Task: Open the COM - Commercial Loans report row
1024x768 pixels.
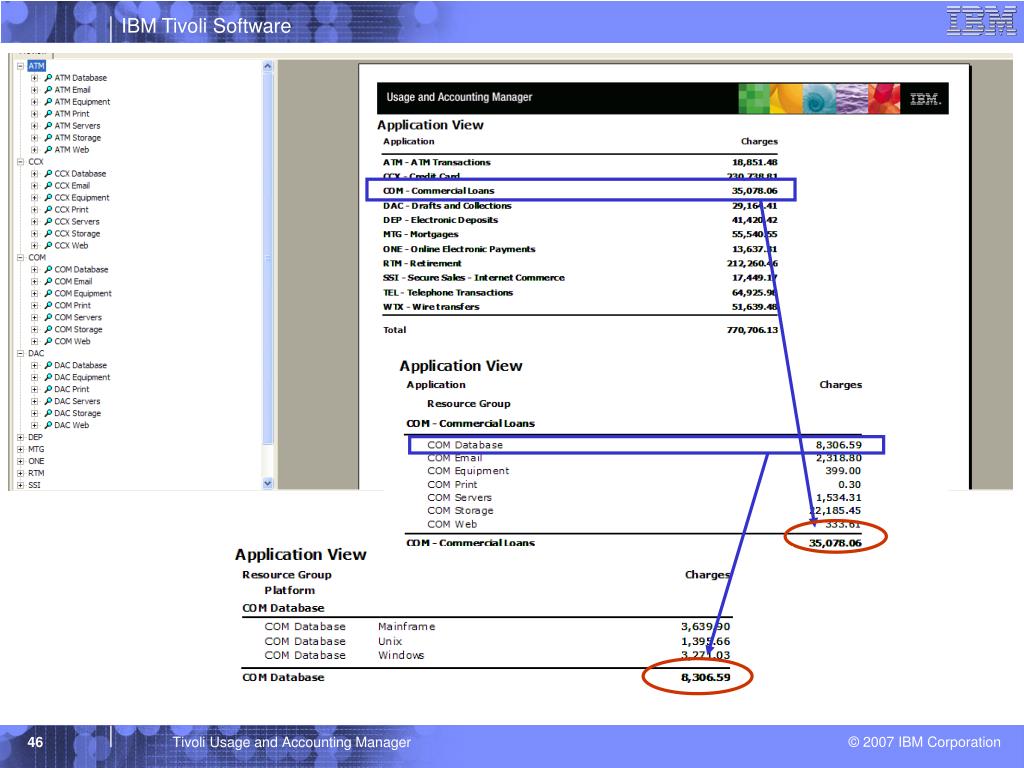Action: (x=580, y=191)
